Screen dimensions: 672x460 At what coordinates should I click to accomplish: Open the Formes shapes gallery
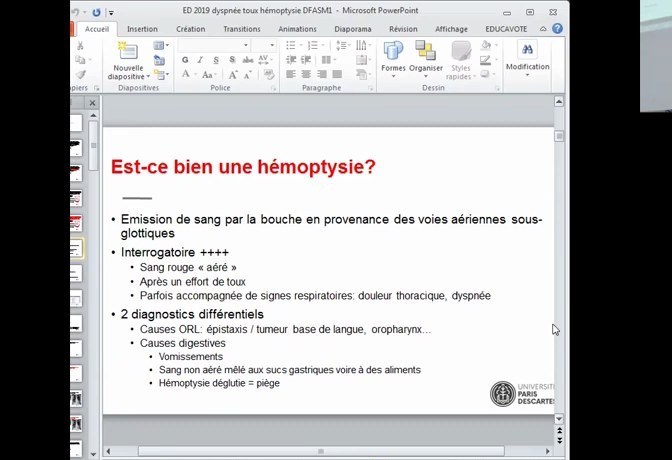393,59
